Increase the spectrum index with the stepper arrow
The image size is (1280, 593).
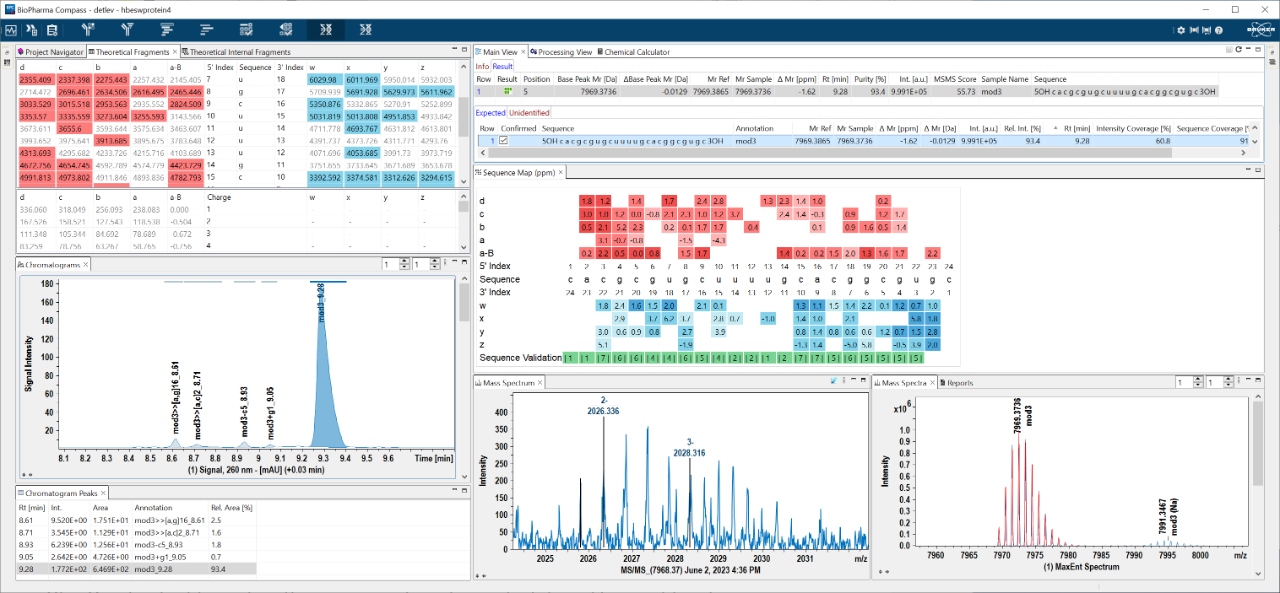1198,378
